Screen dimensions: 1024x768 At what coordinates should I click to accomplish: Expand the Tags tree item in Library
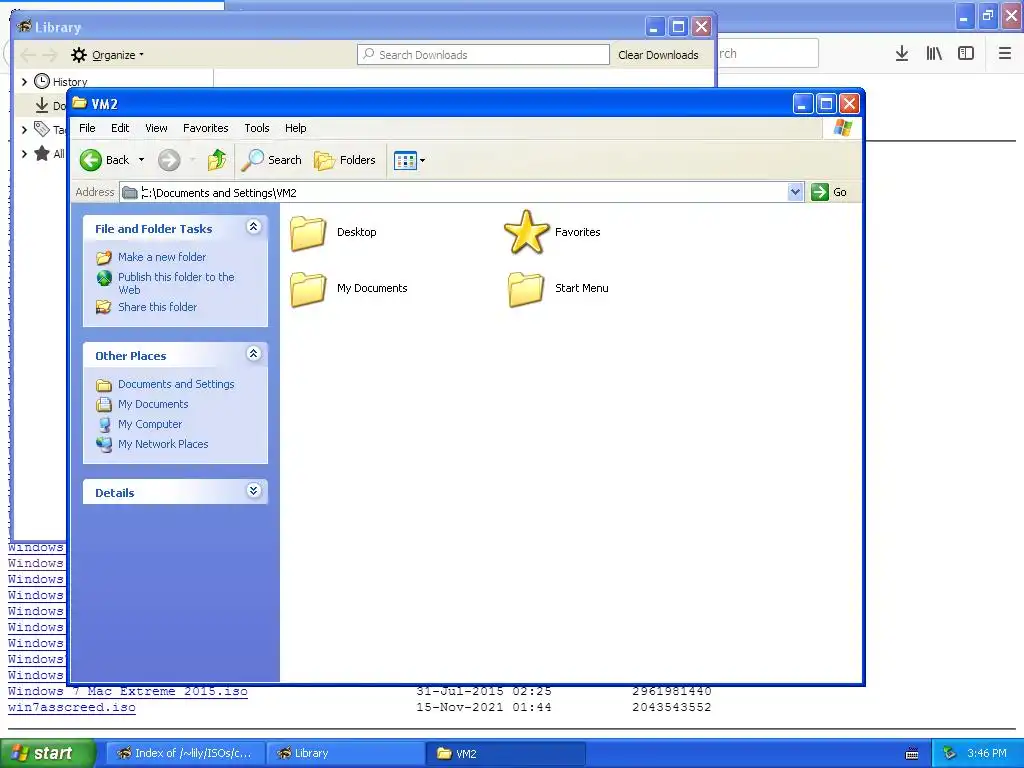[24, 130]
